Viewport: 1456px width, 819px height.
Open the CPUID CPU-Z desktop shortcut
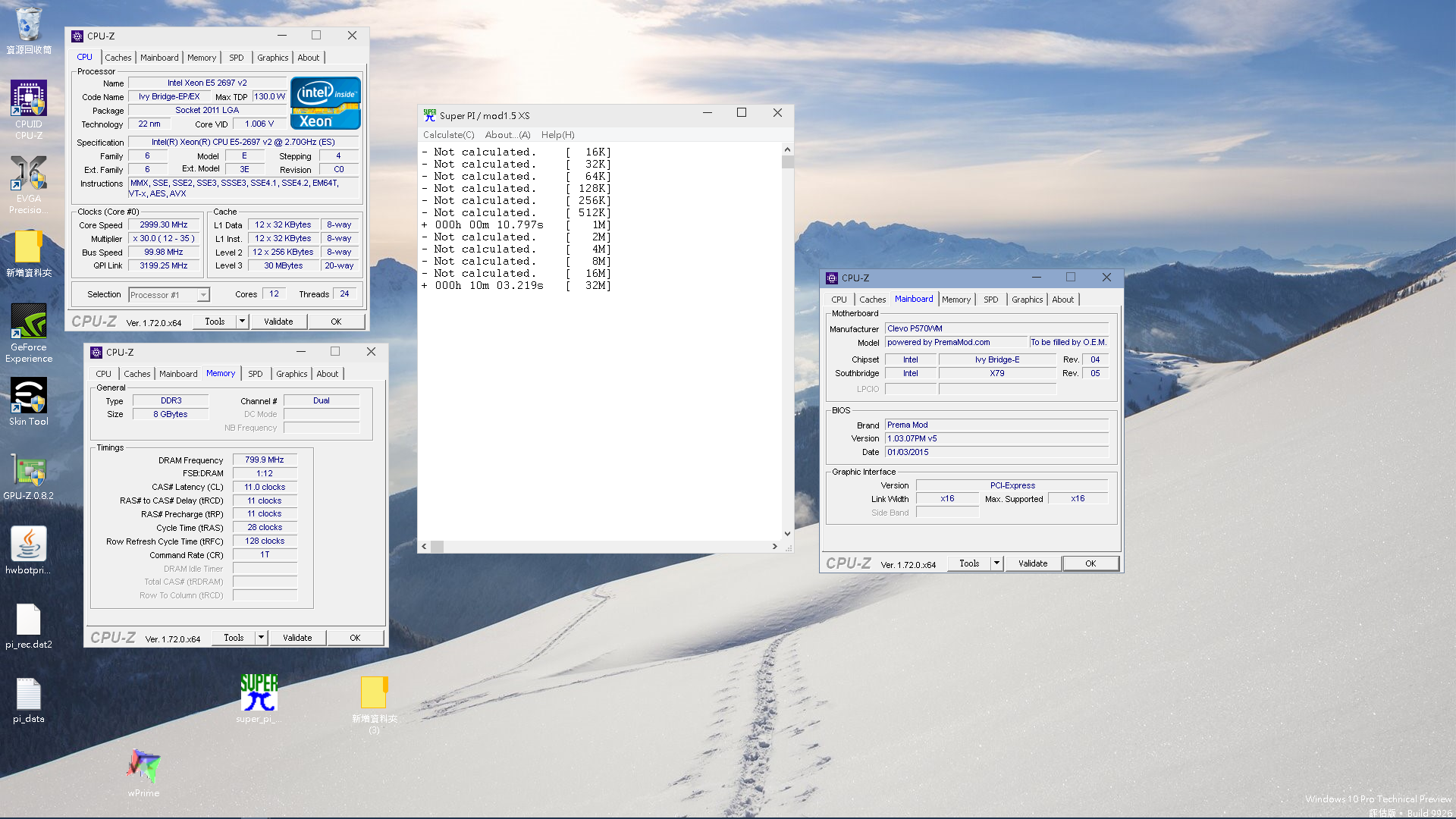tap(29, 110)
